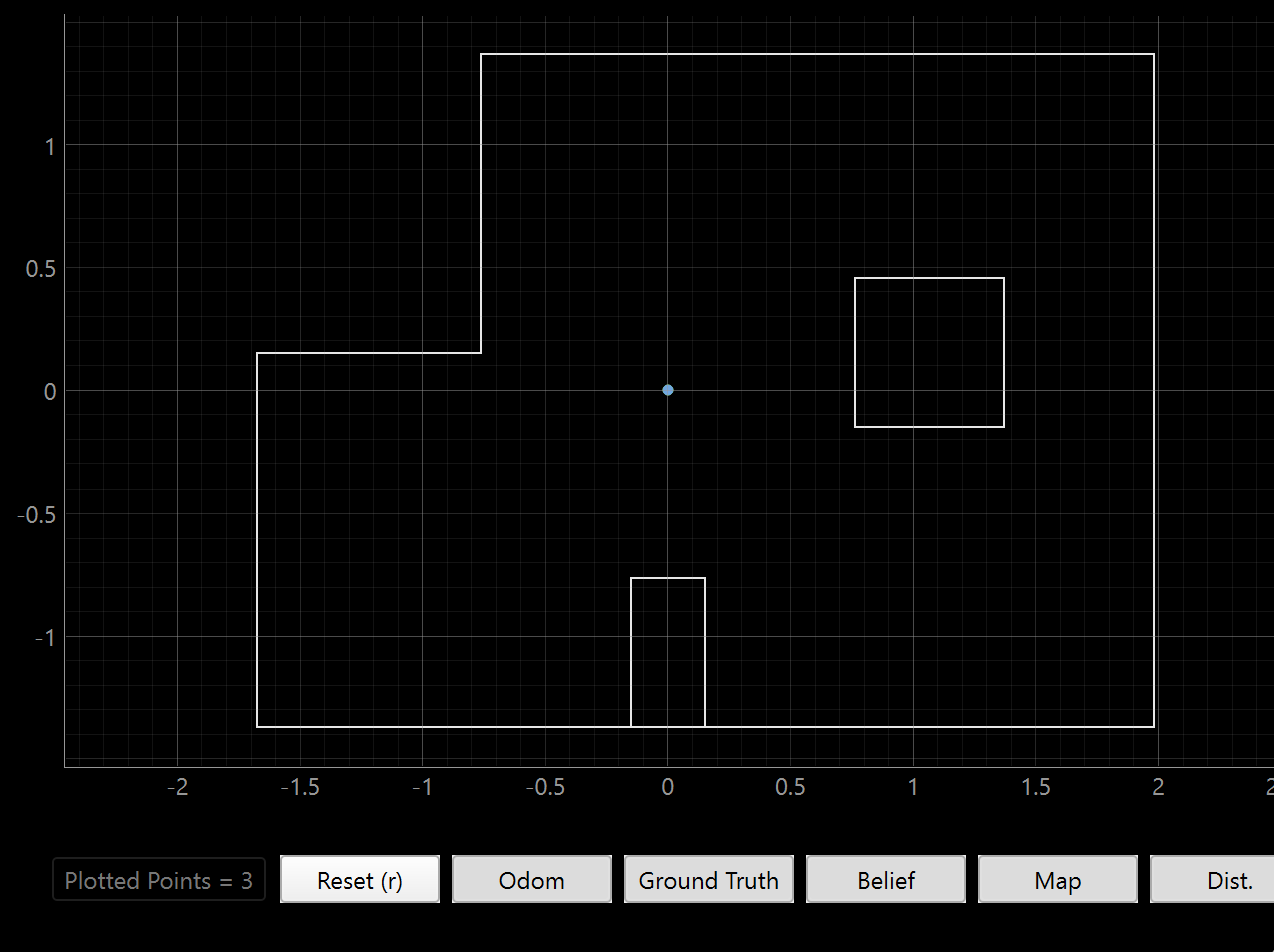Click the x-axis label -2

tap(178, 787)
